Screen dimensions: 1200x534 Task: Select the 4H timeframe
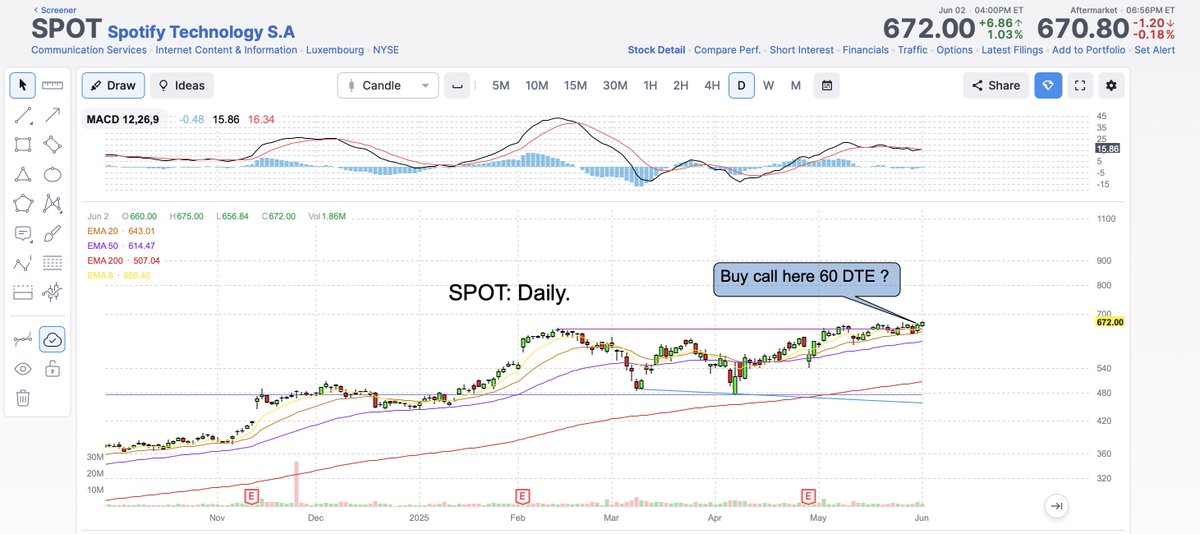tap(712, 86)
